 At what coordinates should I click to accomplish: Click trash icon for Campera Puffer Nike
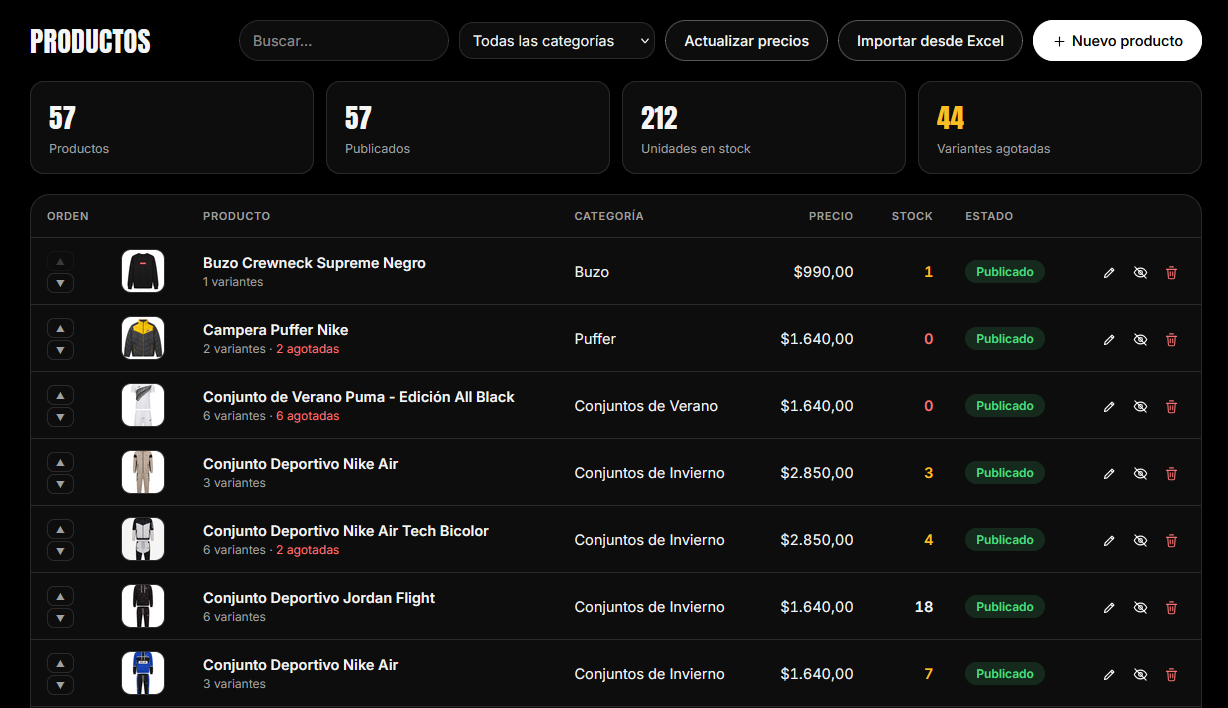[1171, 339]
